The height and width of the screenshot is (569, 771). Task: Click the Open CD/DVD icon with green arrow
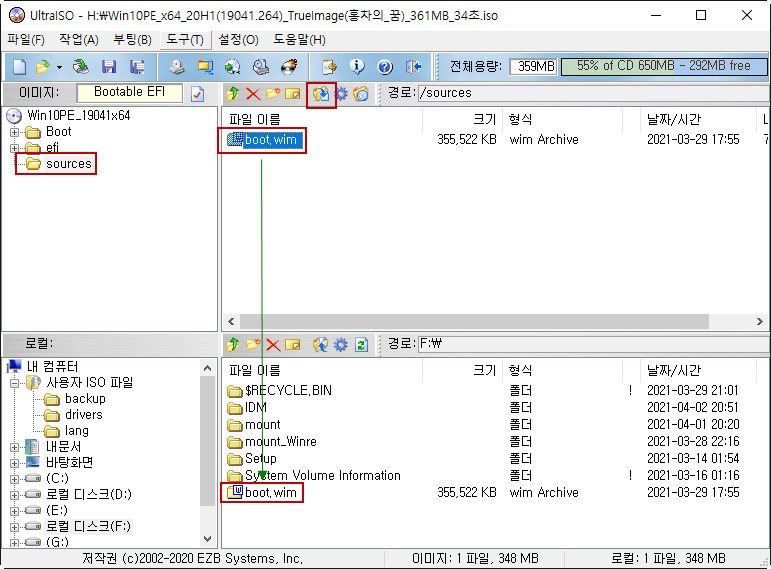coord(81,66)
